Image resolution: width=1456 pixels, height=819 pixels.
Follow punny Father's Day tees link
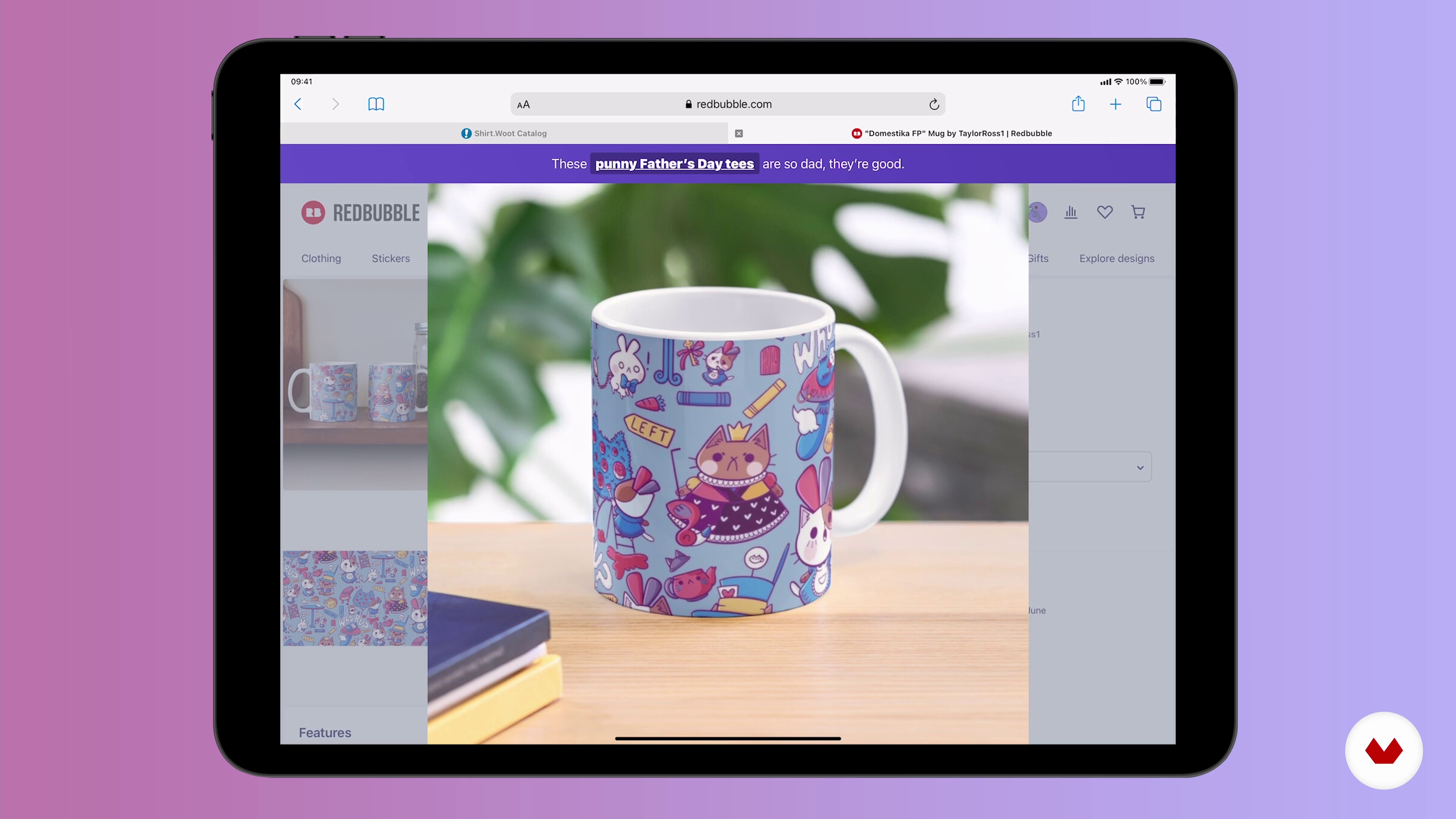tap(674, 164)
